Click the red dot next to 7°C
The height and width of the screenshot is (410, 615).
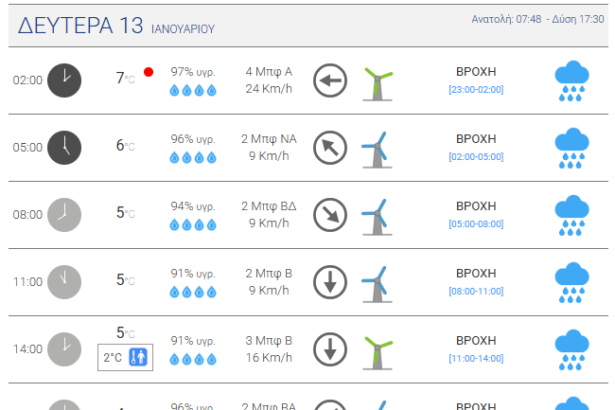click(x=148, y=72)
